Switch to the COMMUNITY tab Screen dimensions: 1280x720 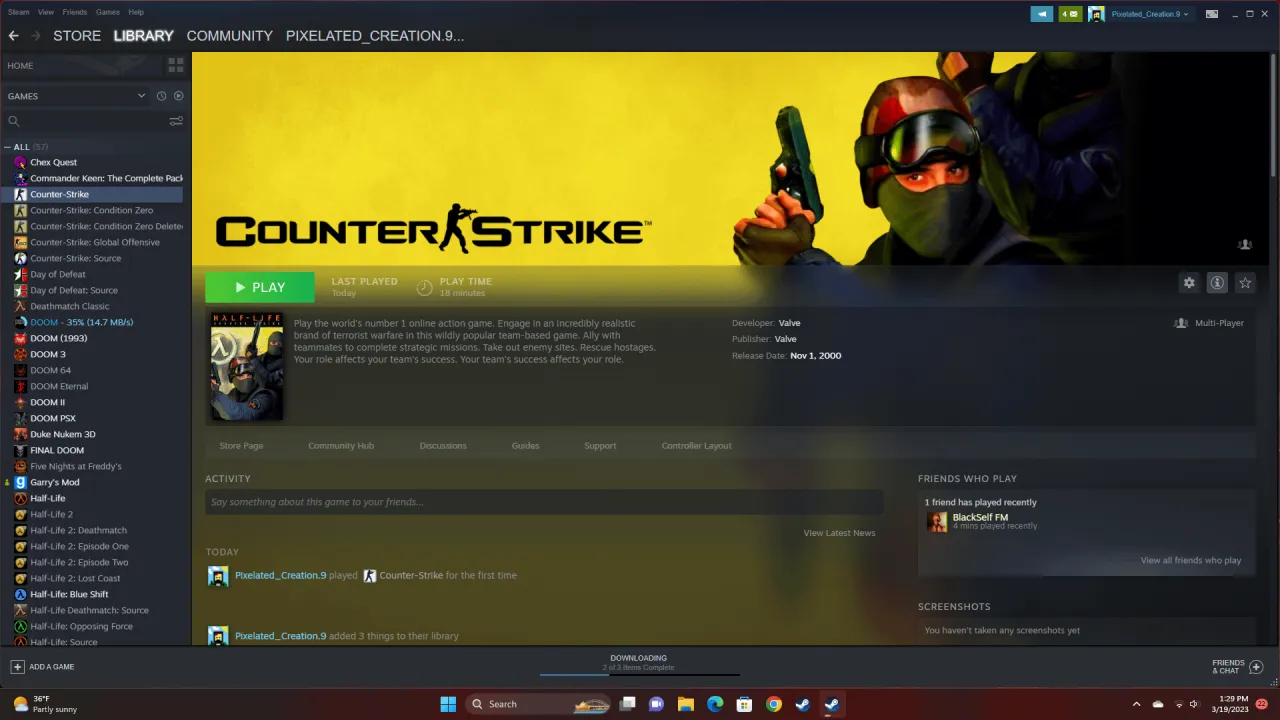pos(229,35)
